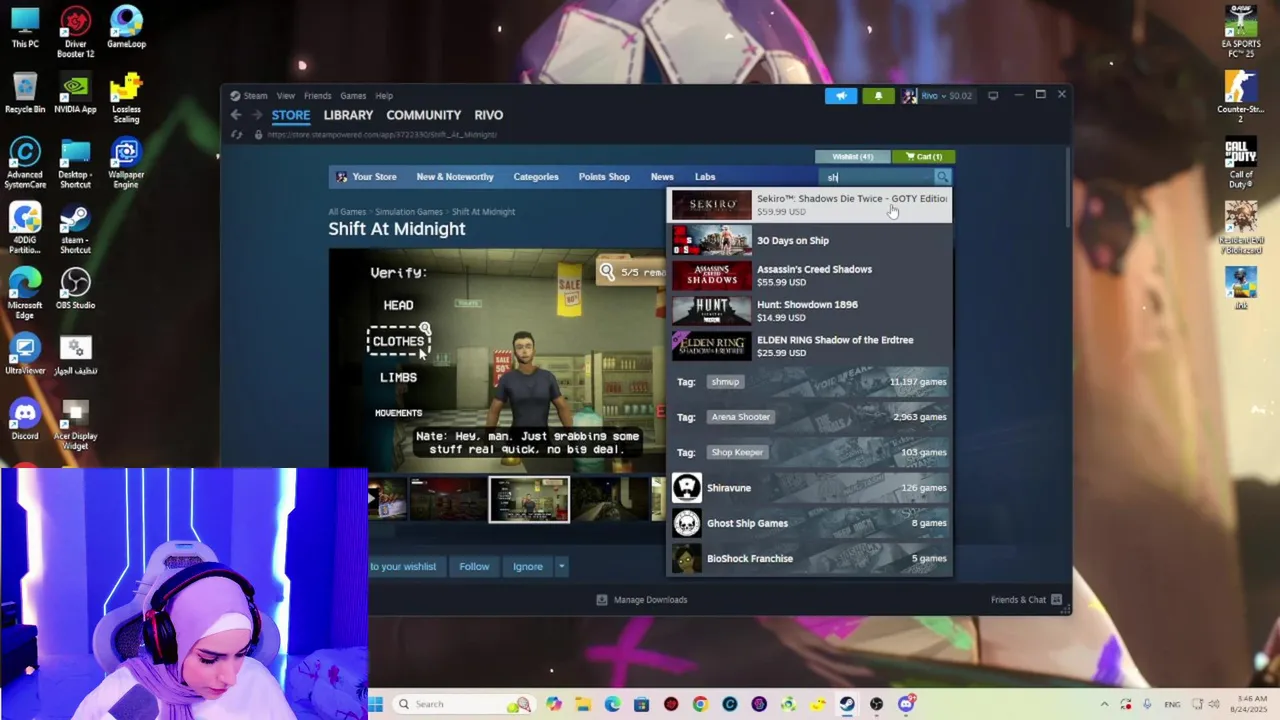1280x720 pixels.
Task: Click the All Games breadcrumb
Action: [x=347, y=212]
